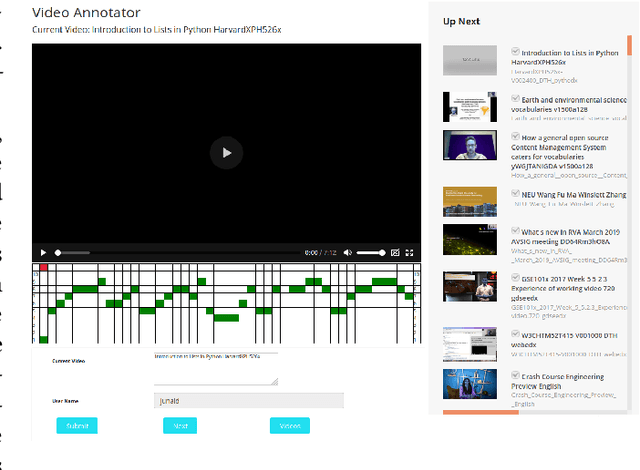
Task: Open thumbnail of Content Management System video
Action: 470,145
